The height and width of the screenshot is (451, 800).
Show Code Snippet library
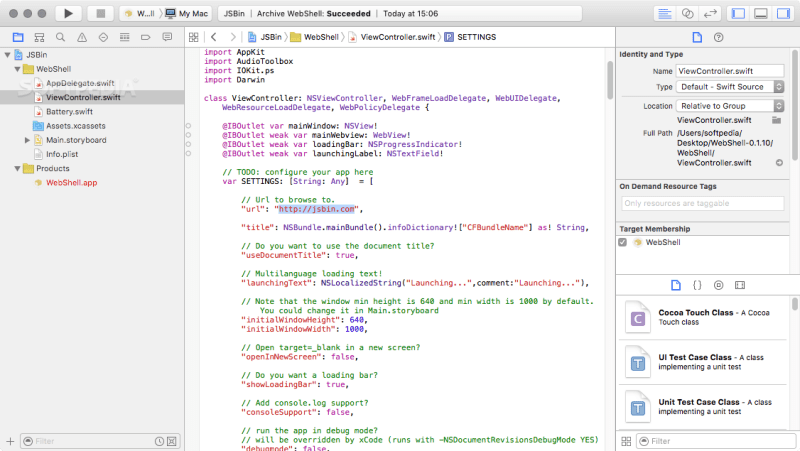(x=697, y=285)
